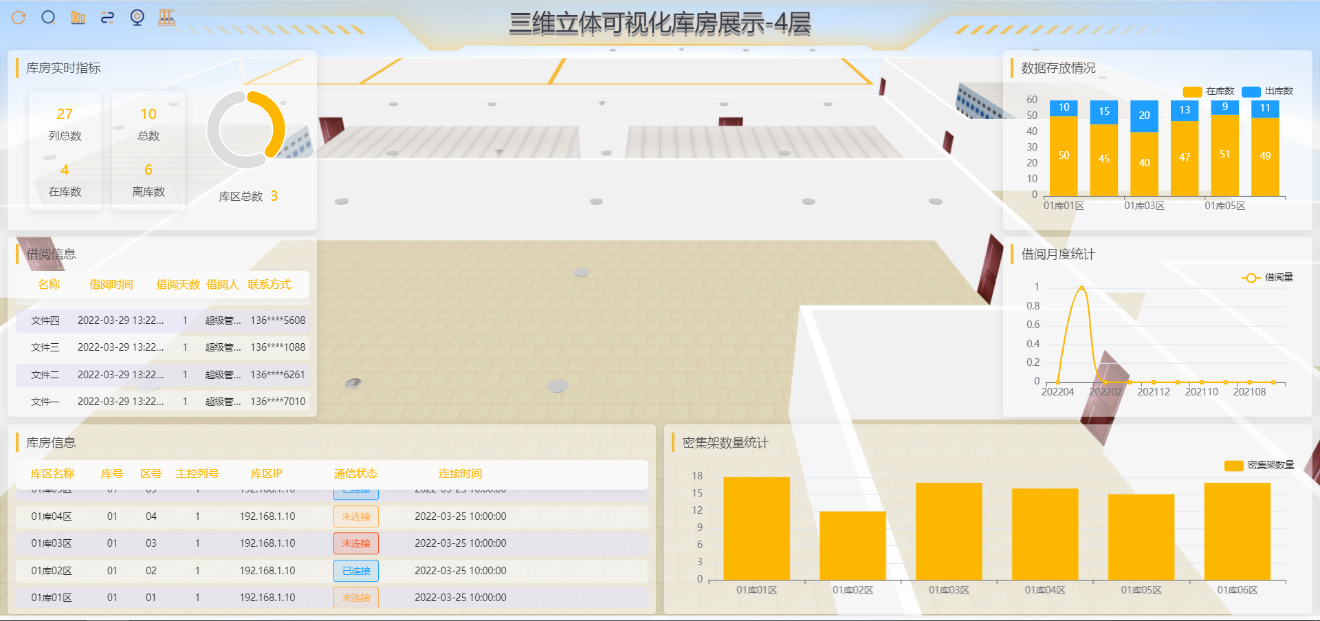Click the route switch icon in toolbar
The height and width of the screenshot is (621, 1320).
coord(108,17)
